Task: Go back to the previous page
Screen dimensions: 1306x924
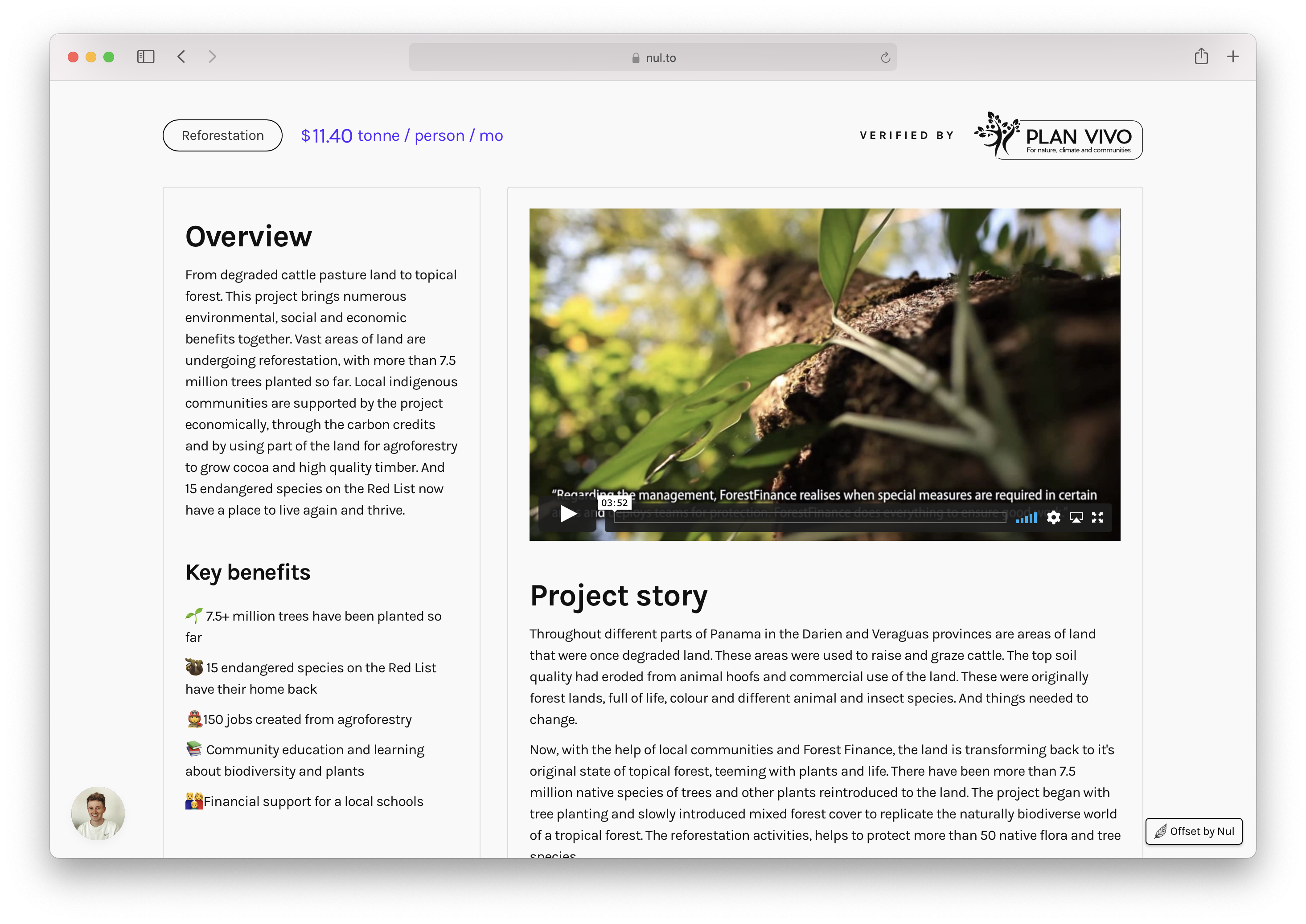Action: 181,57
